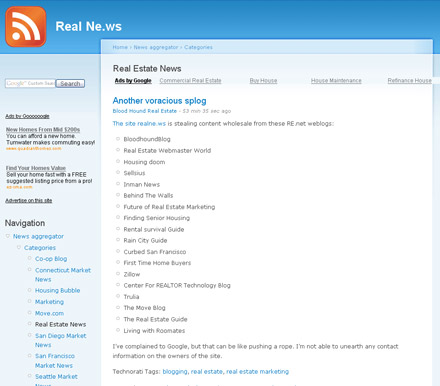
Task: Open the Ads by Google link in header
Action: [x=133, y=81]
